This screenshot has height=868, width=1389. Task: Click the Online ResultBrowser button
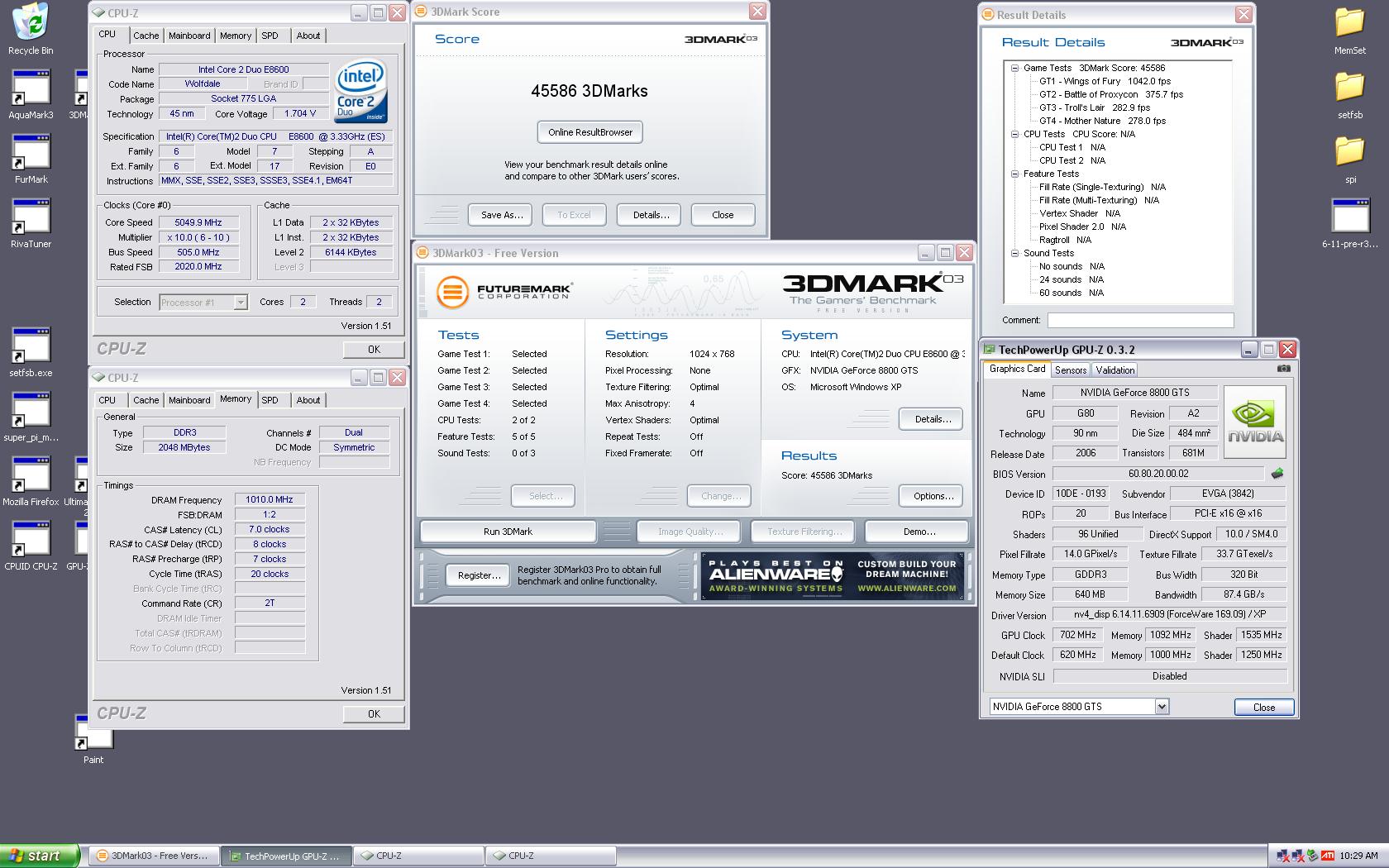(x=590, y=132)
